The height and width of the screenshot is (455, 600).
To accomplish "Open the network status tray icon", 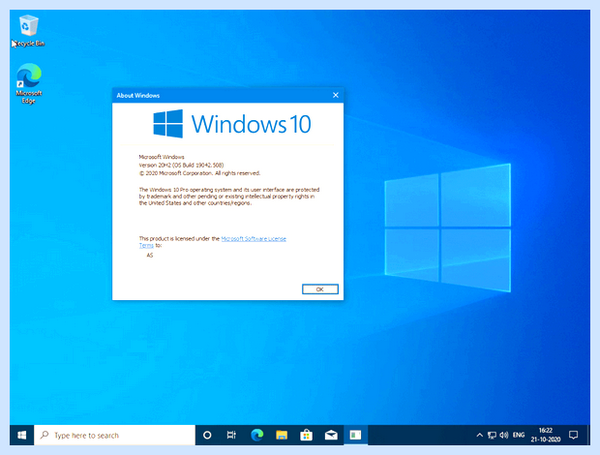I will coord(492,435).
